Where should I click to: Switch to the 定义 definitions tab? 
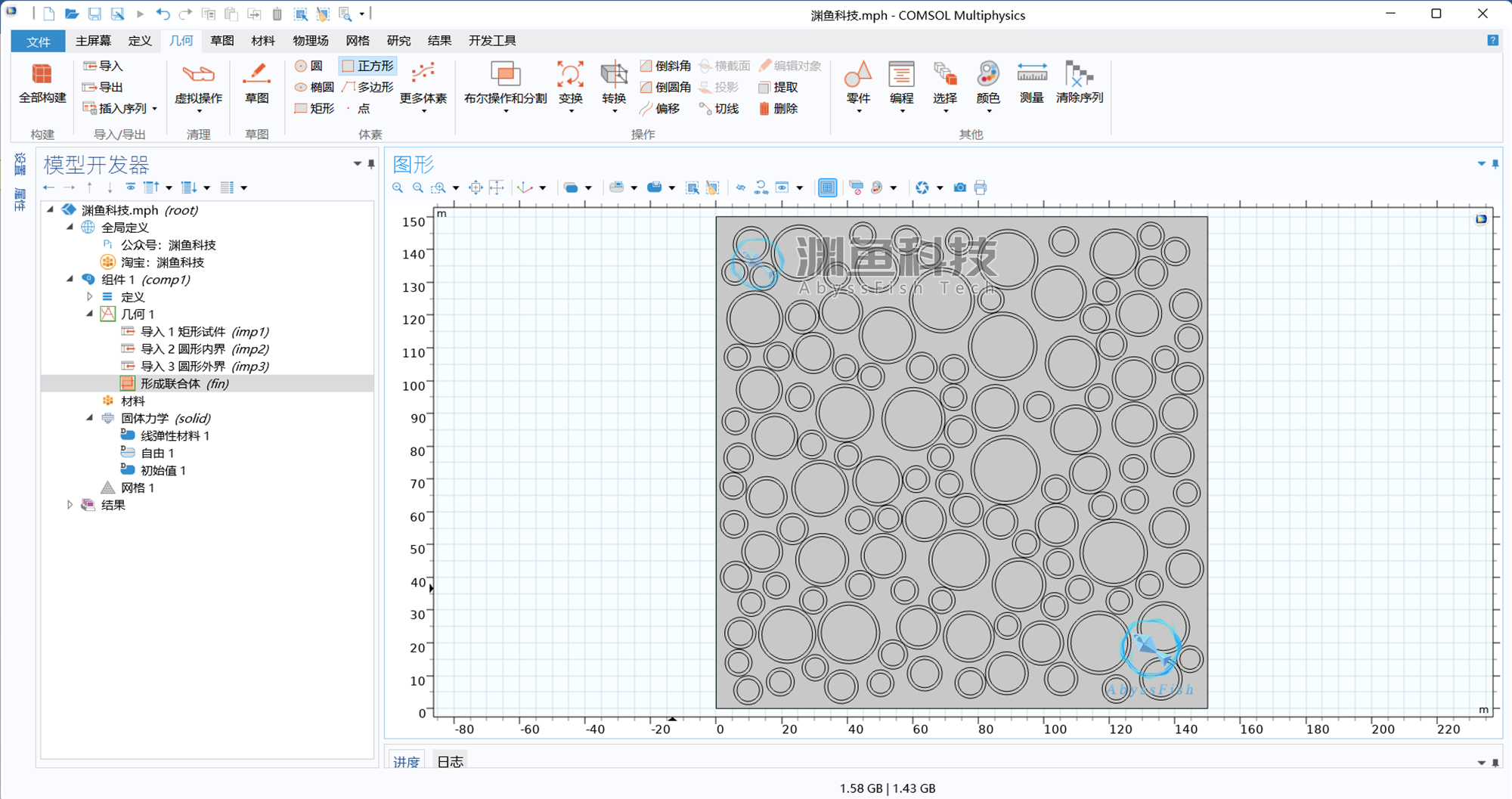pos(140,41)
